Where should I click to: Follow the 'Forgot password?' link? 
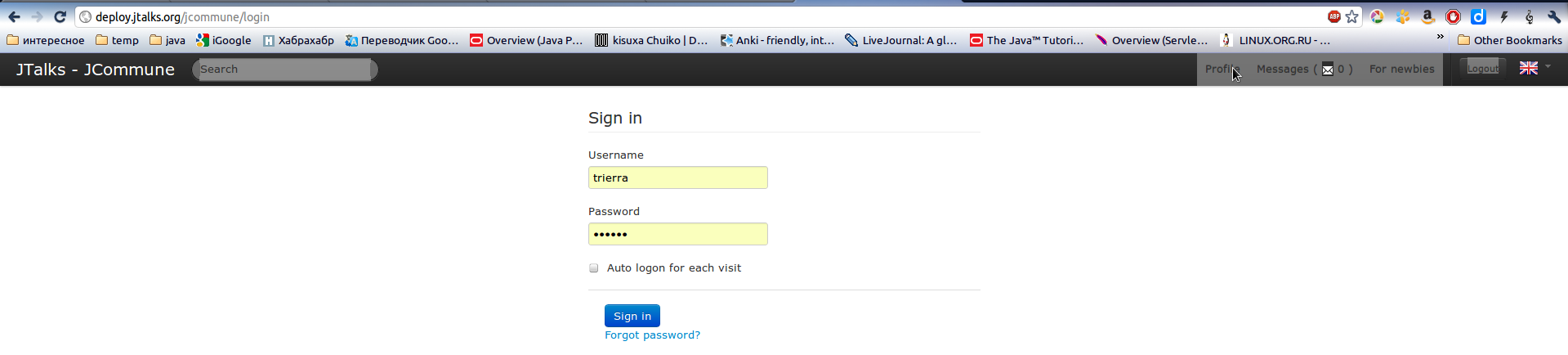[x=652, y=335]
